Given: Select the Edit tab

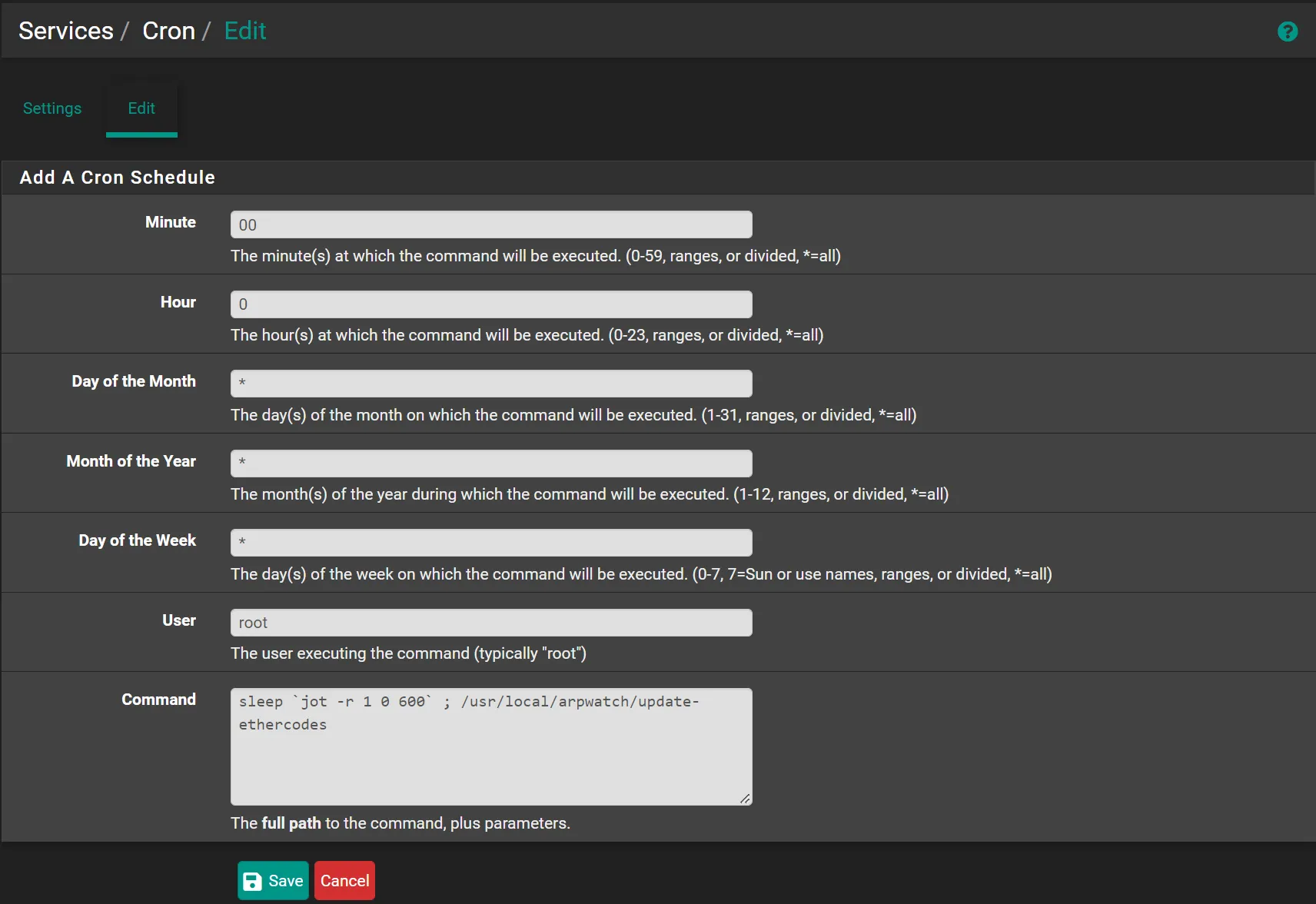Looking at the screenshot, I should pyautogui.click(x=141, y=108).
